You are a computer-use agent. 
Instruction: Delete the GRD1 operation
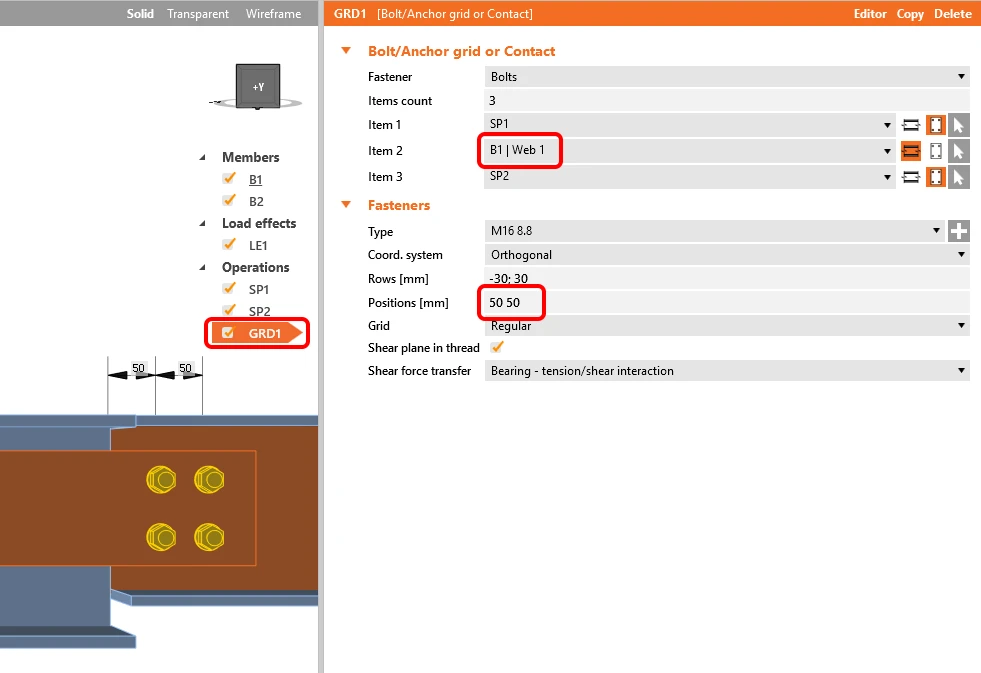[x=952, y=14]
